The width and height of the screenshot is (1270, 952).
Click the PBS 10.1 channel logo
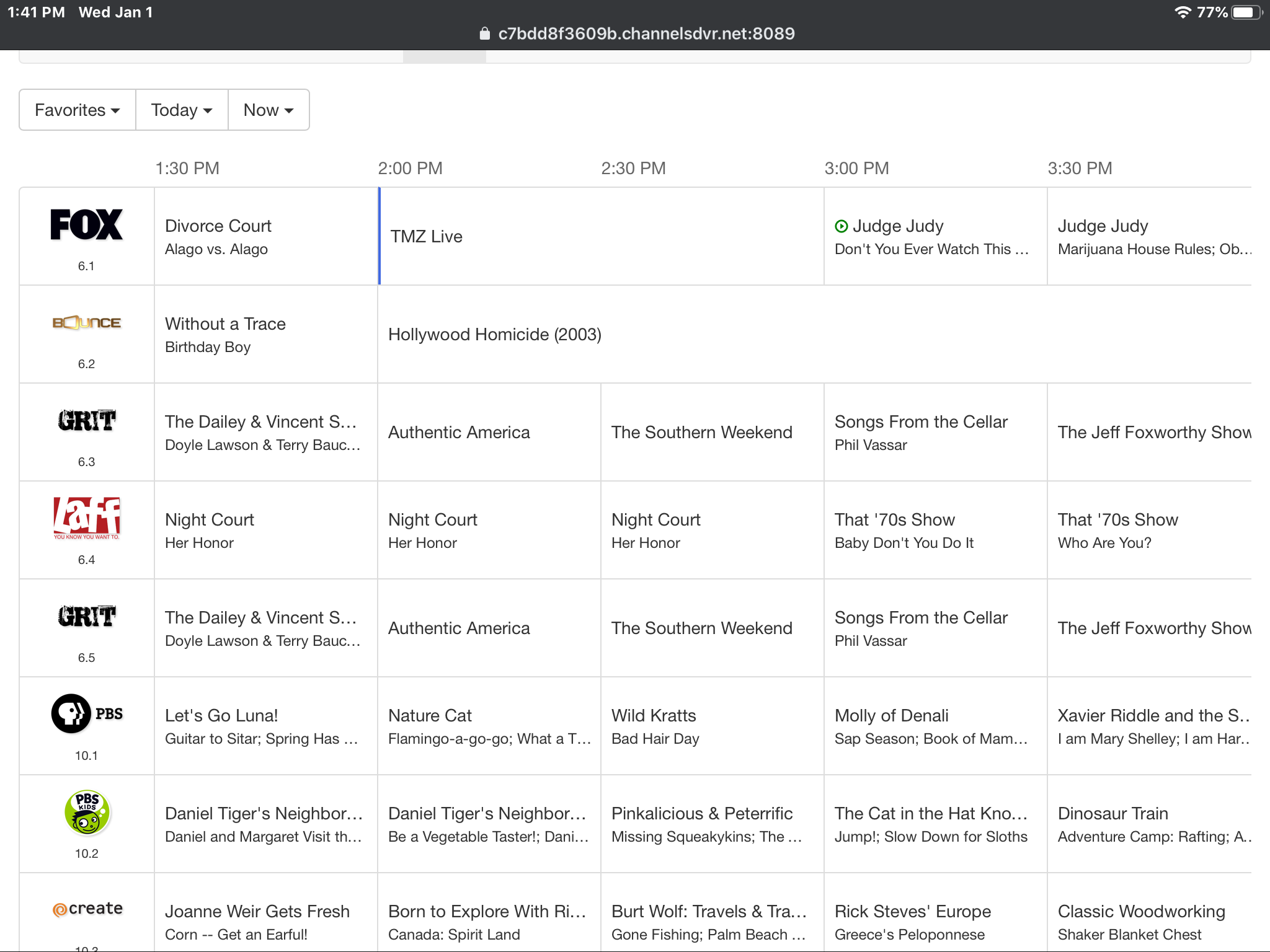pyautogui.click(x=86, y=713)
